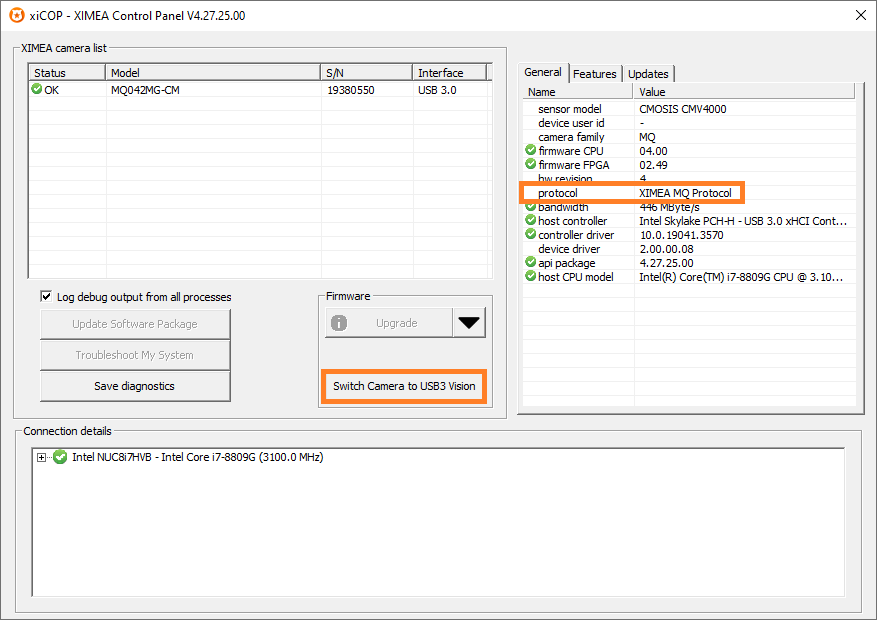The height and width of the screenshot is (620, 877).
Task: Click the protocol row label
Action: coord(558,193)
